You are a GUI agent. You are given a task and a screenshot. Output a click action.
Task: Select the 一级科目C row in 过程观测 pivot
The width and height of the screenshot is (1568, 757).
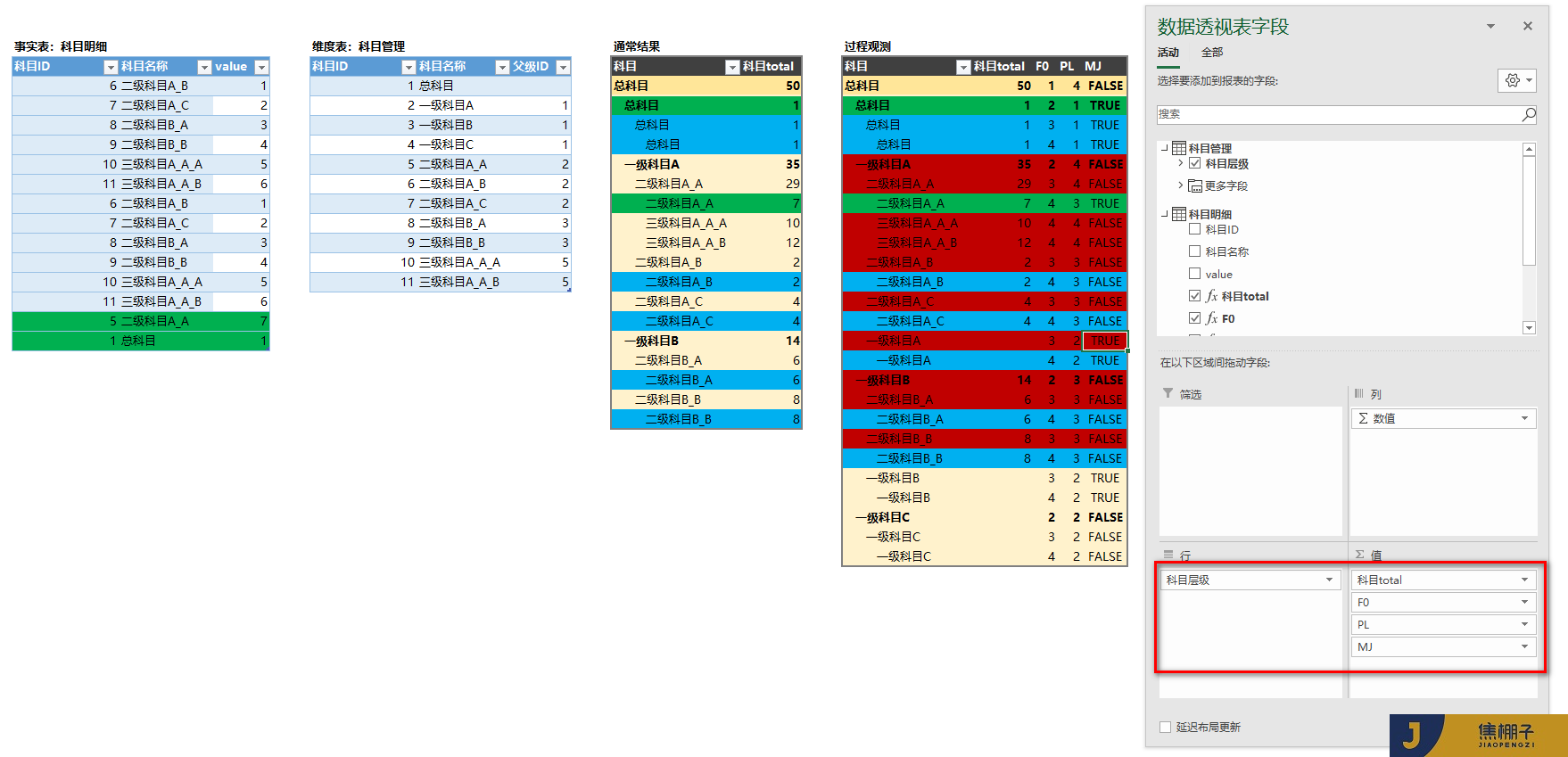985,517
